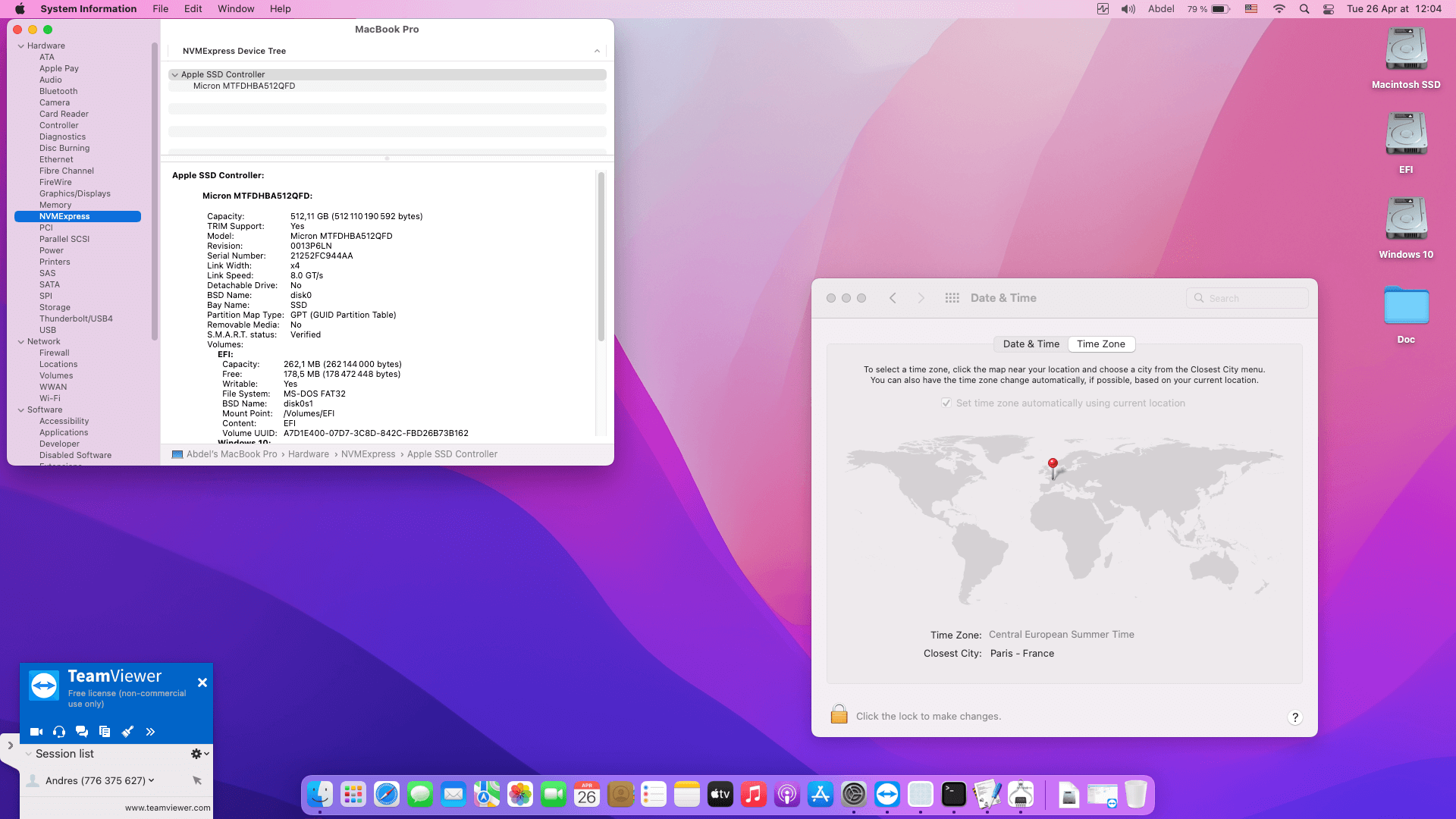Go forward in System Preferences
1456x819 pixels.
point(921,299)
